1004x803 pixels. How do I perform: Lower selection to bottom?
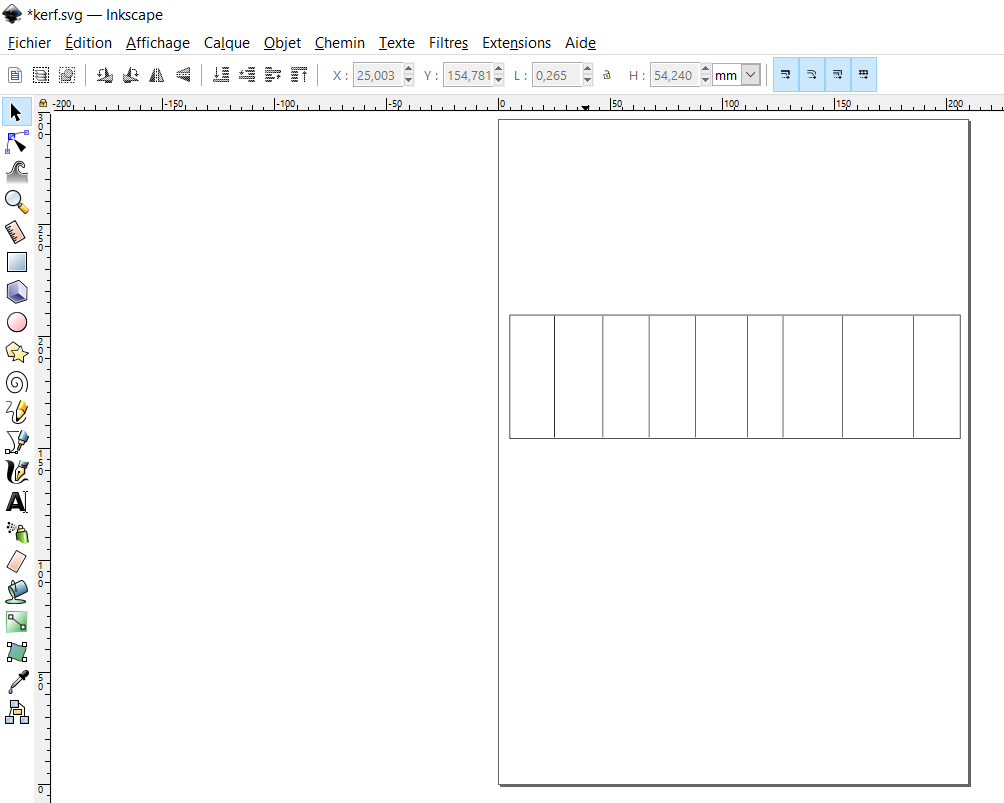pos(221,75)
